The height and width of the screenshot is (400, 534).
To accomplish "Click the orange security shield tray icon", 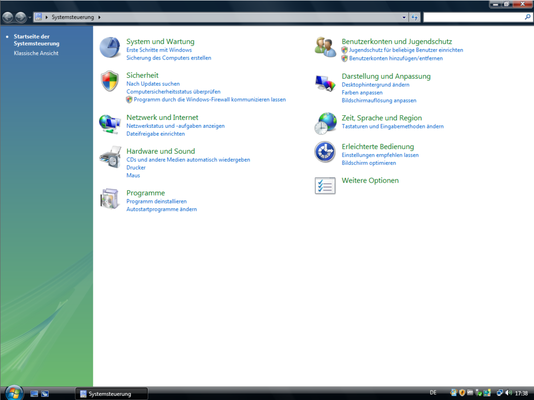I will tap(462, 393).
